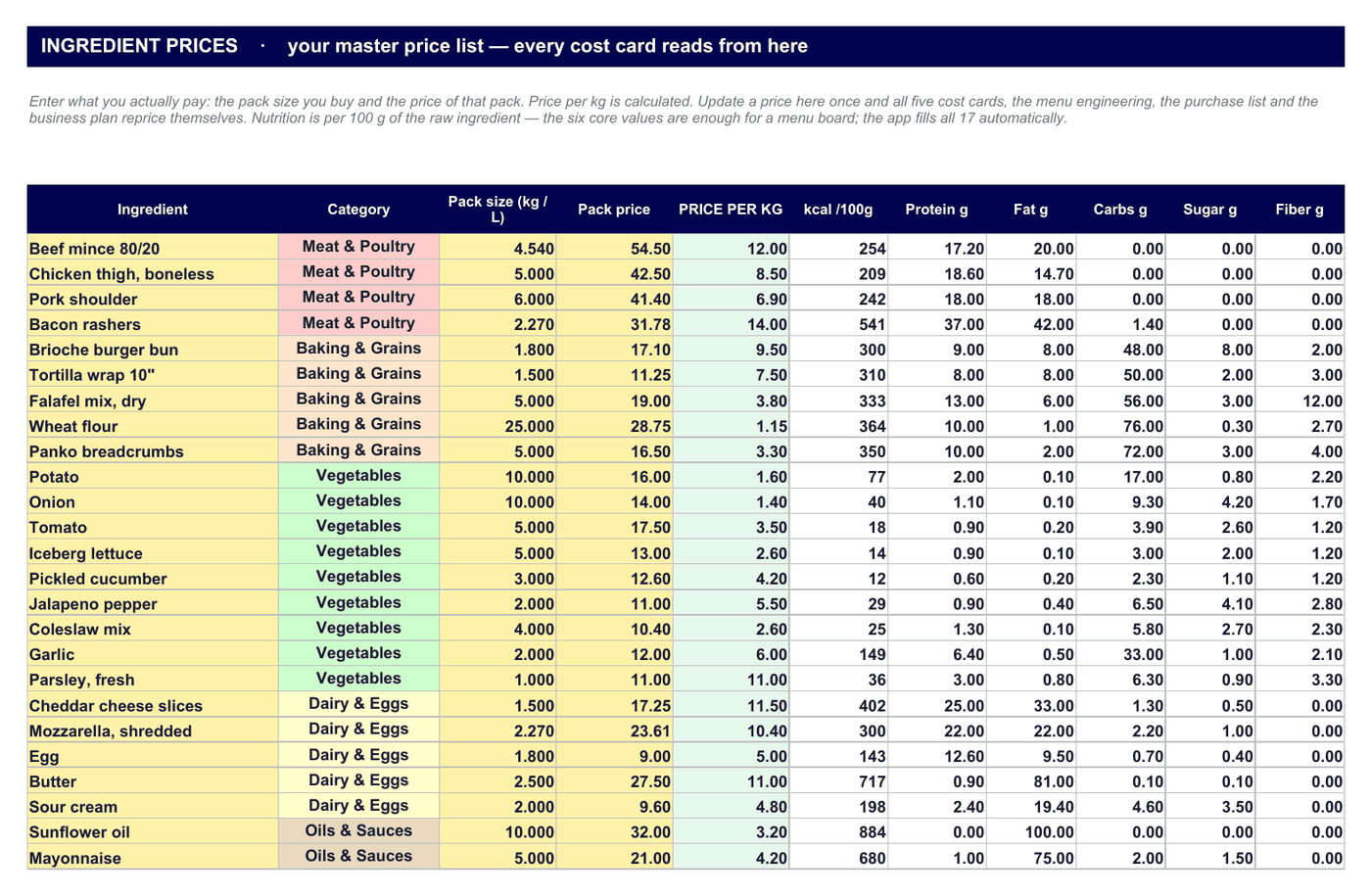Select the Brioche burger bun cell
Screen dimensions: 1371x896
click(x=153, y=351)
